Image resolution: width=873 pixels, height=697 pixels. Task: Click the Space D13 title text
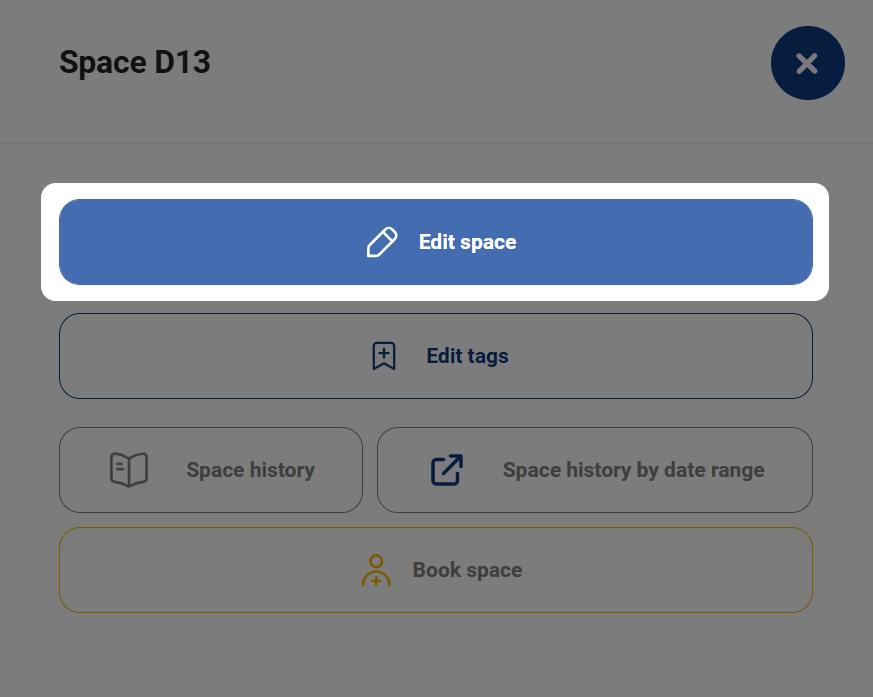[135, 62]
